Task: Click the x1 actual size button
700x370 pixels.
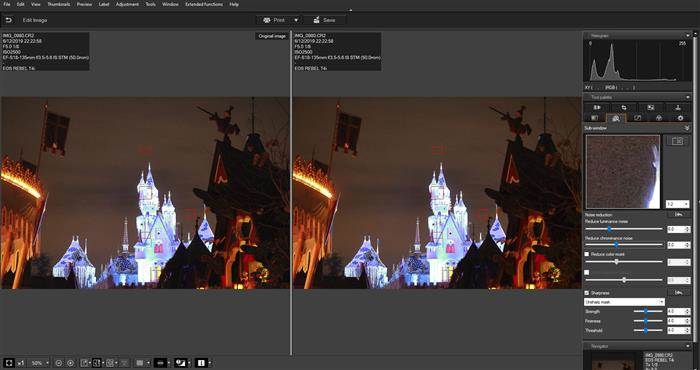Action: tap(21, 363)
